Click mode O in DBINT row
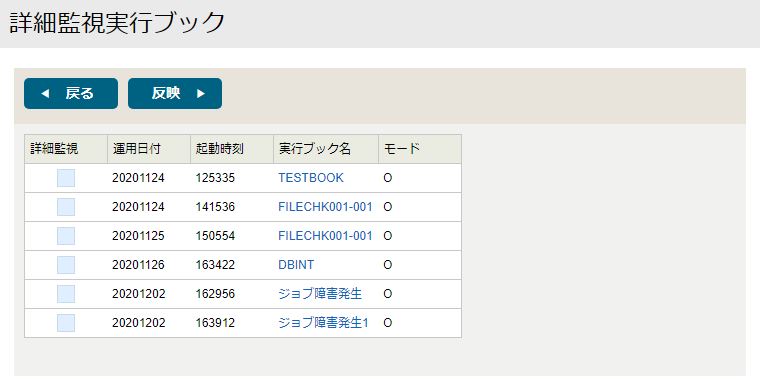The height and width of the screenshot is (379, 760). (387, 265)
